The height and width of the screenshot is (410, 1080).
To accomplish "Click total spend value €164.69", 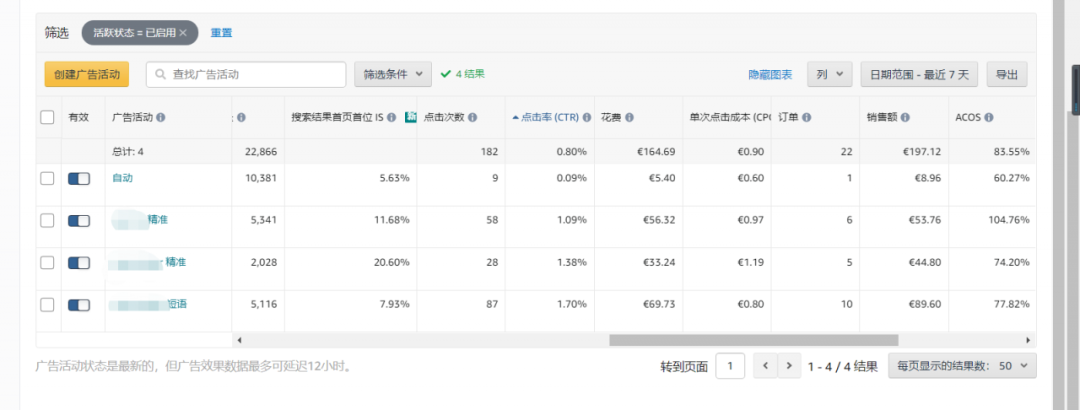I will coord(656,152).
